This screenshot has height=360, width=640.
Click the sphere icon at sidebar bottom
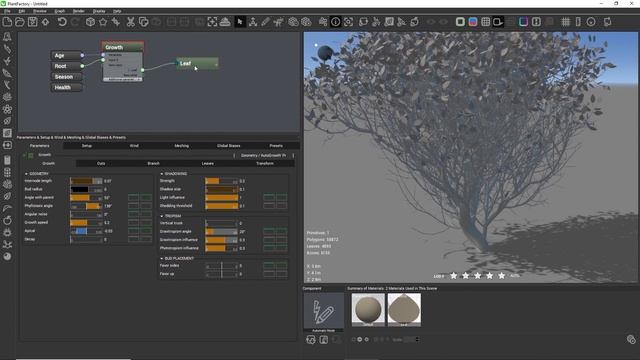pyautogui.click(x=7, y=256)
